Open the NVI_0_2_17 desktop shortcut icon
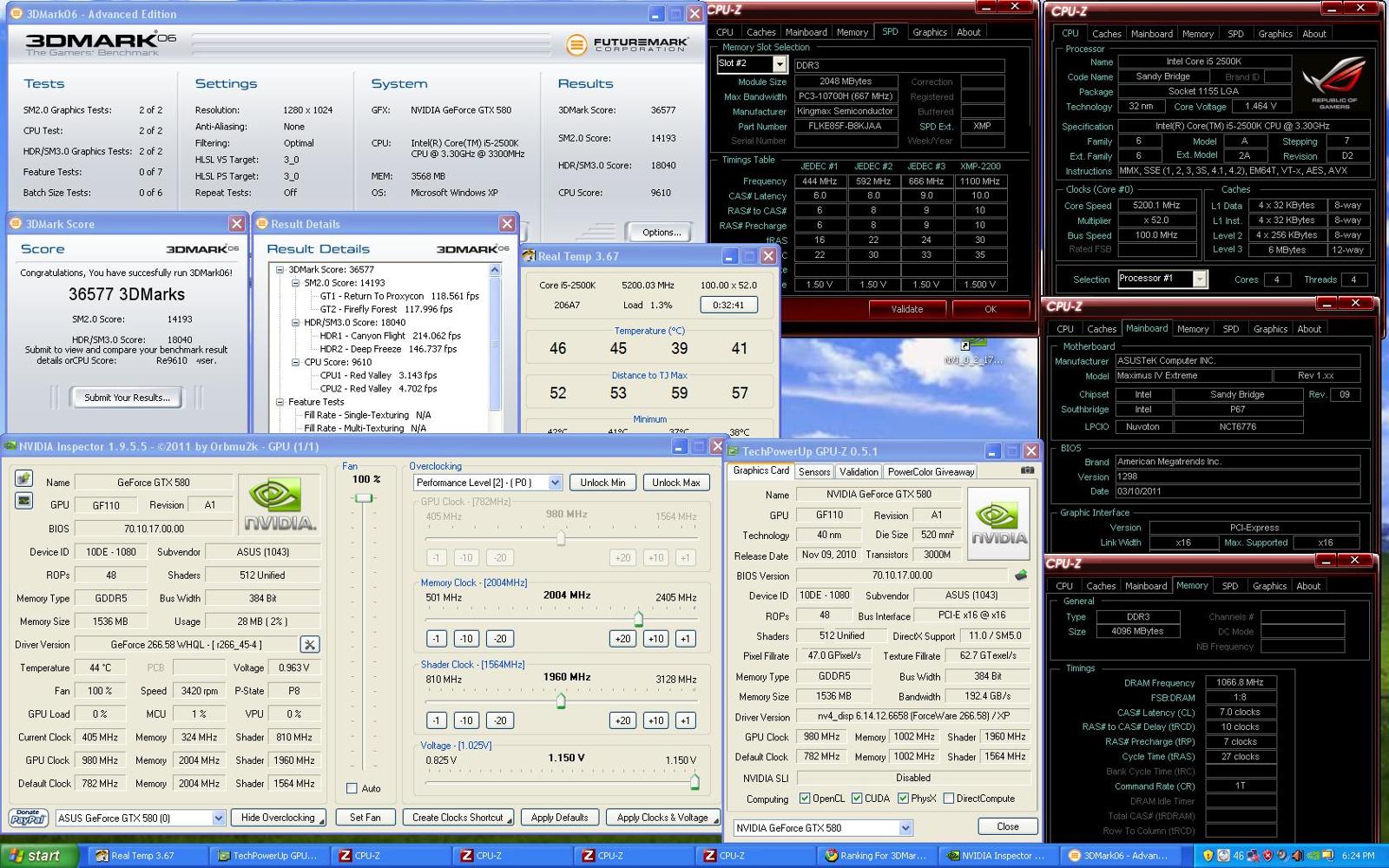The width and height of the screenshot is (1389, 868). click(x=971, y=352)
